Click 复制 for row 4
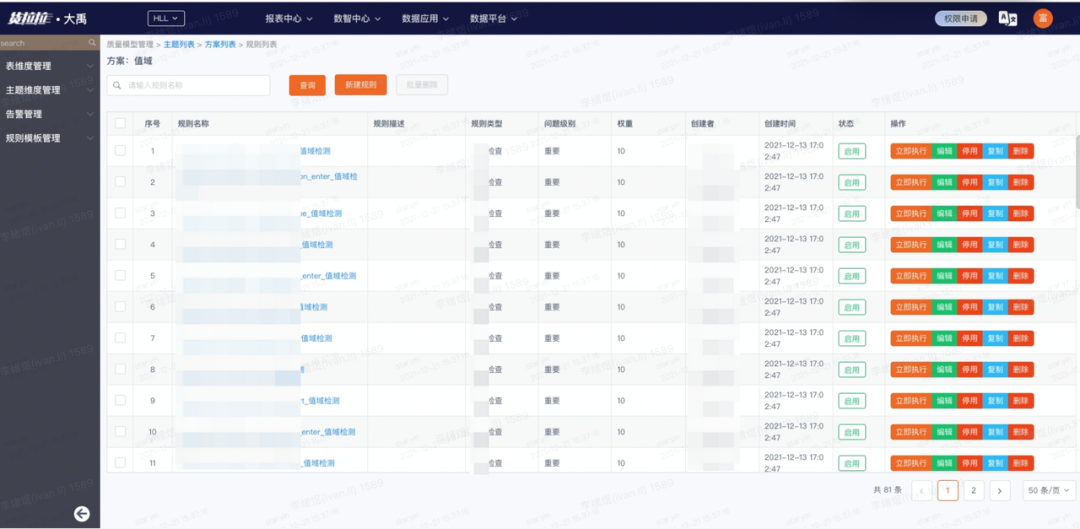This screenshot has width=1080, height=529. (x=995, y=245)
